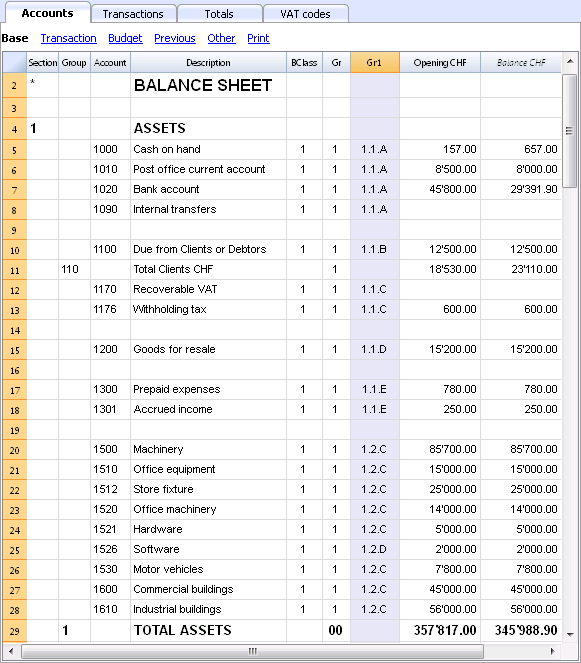Click the TOTAL ASSETS cell
Screen dimensions: 581x663
click(208, 630)
